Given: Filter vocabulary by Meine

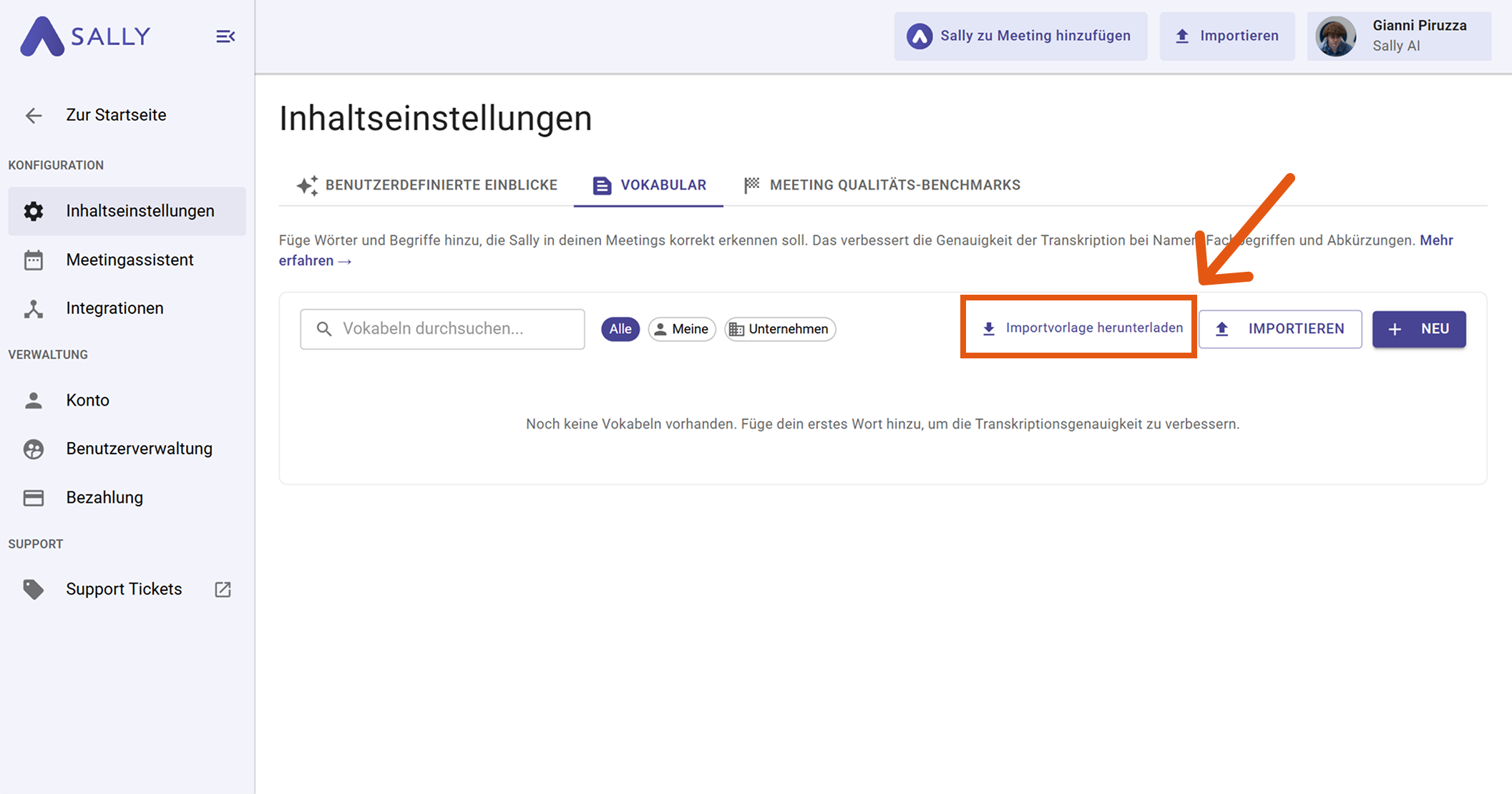Looking at the screenshot, I should [x=682, y=329].
